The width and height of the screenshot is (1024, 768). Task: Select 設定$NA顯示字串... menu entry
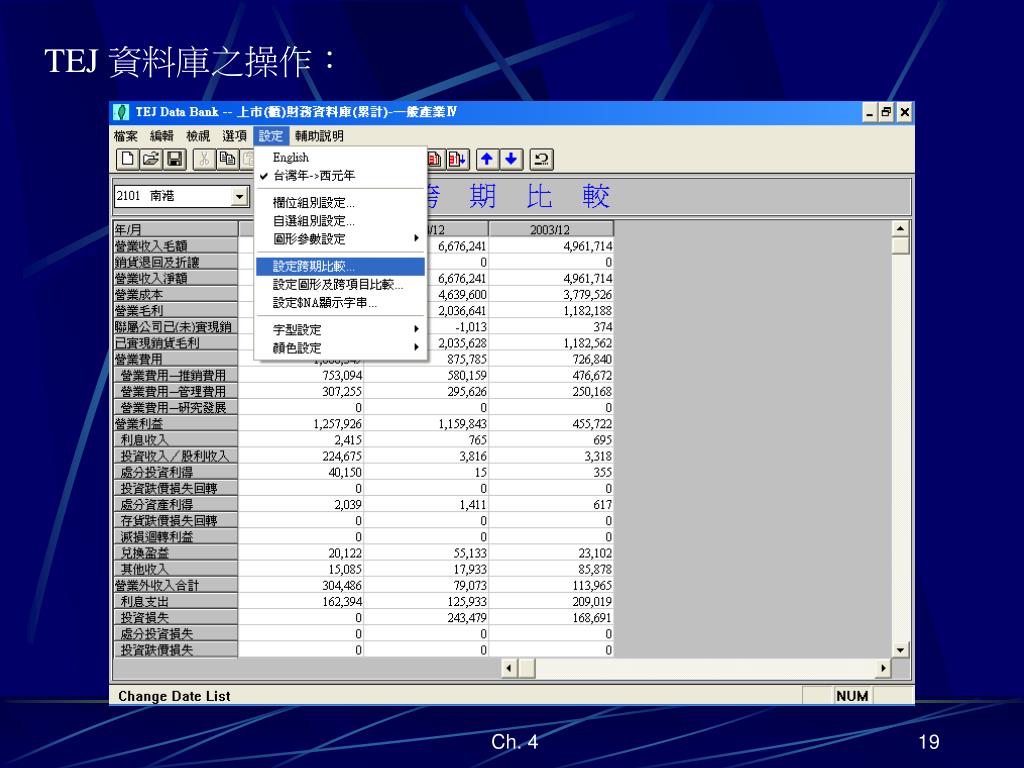pyautogui.click(x=340, y=303)
